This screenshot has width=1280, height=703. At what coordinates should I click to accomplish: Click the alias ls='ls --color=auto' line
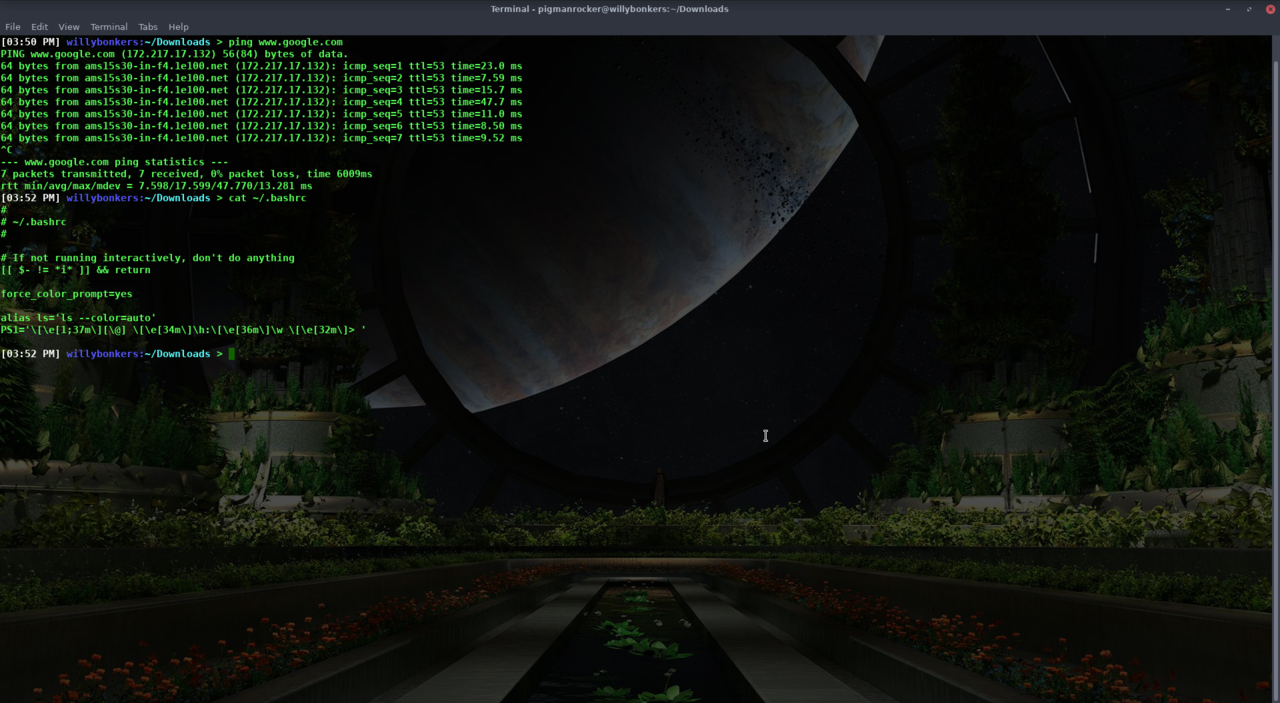click(x=78, y=318)
